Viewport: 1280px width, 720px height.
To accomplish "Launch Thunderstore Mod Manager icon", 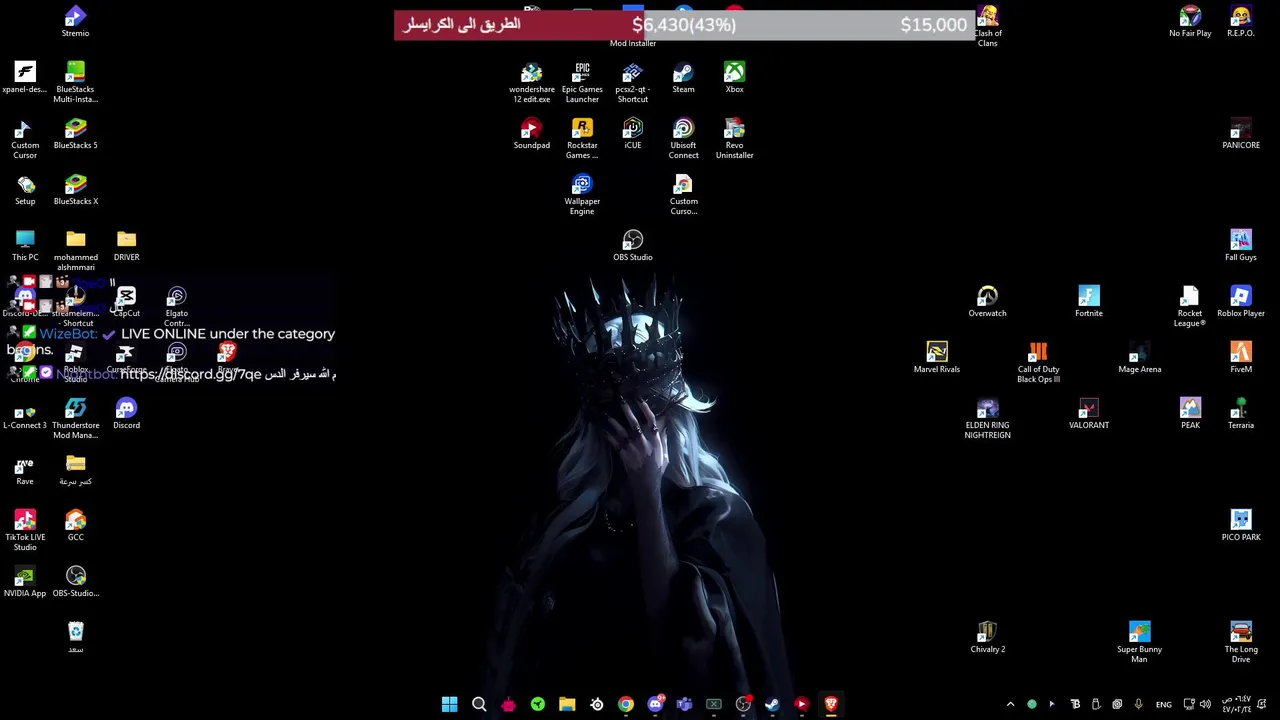I will point(75,419).
